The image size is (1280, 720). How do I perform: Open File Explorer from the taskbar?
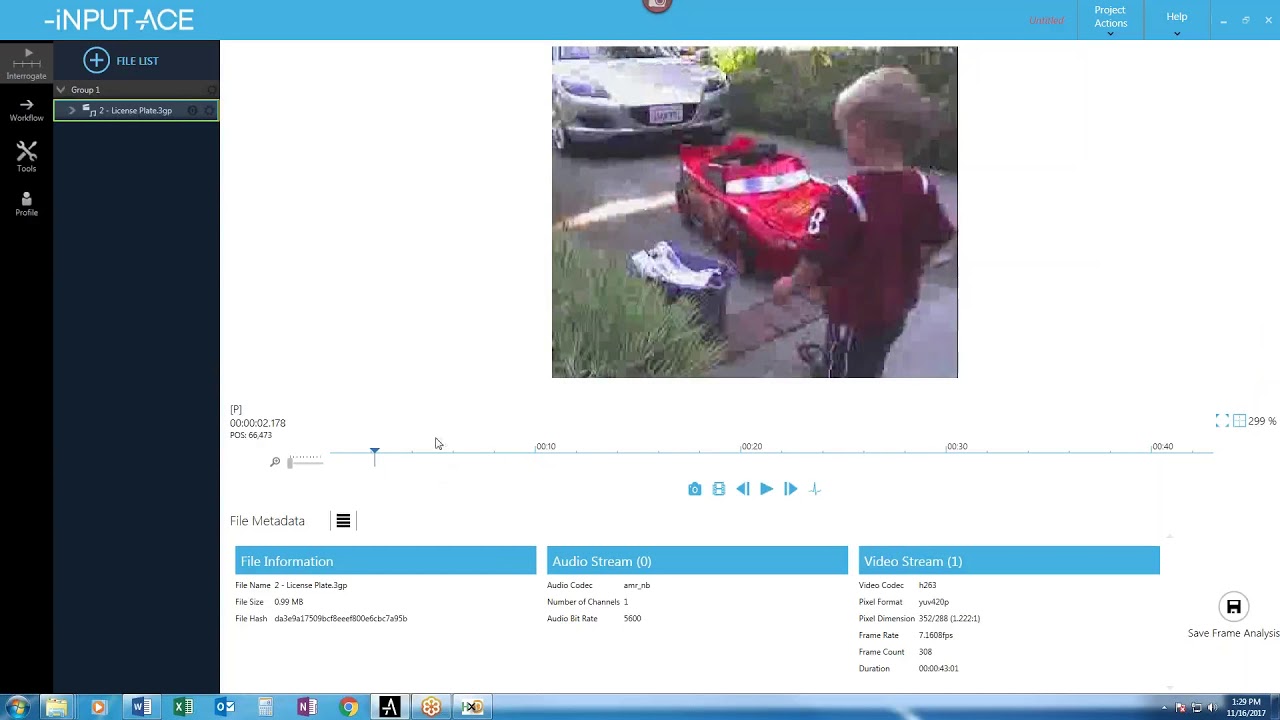click(56, 707)
